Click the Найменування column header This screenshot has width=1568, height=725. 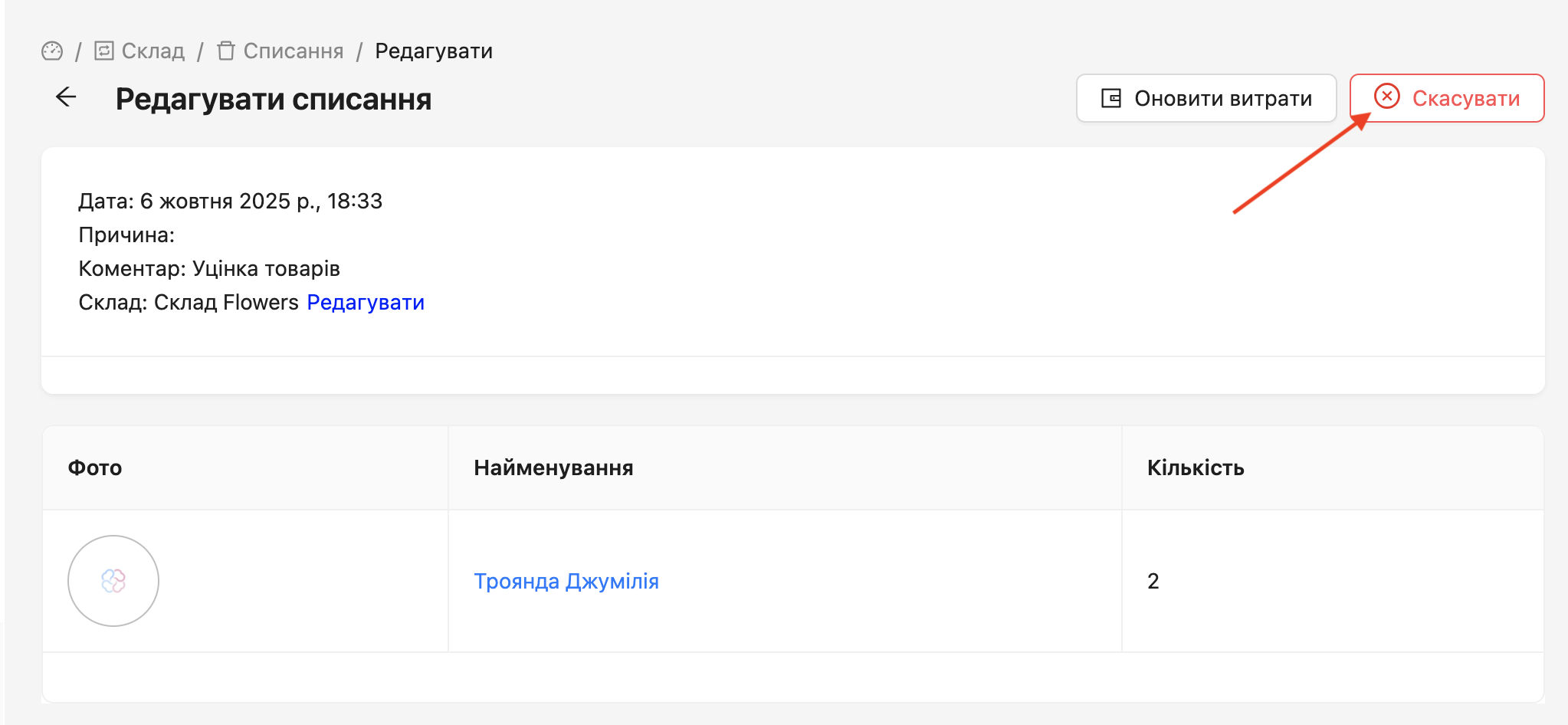[x=553, y=468]
